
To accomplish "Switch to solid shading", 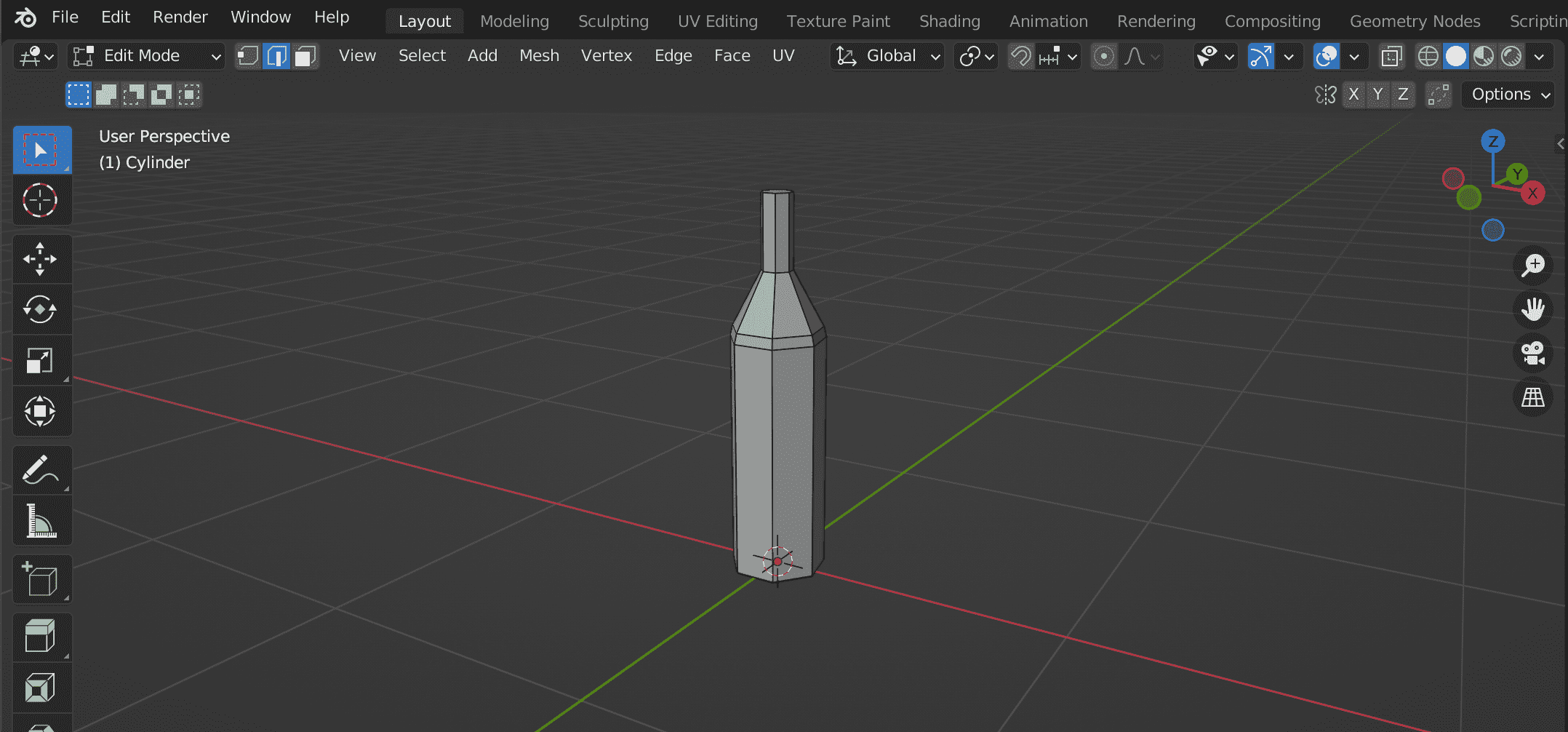I will (1456, 56).
